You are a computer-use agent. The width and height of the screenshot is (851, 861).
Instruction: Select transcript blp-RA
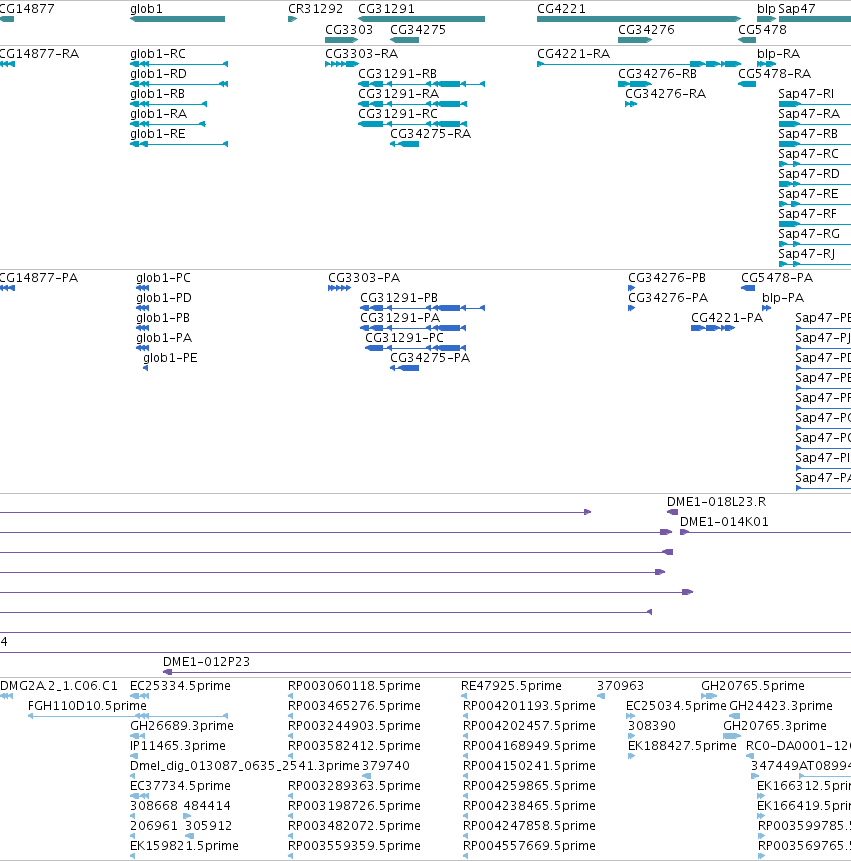766,64
